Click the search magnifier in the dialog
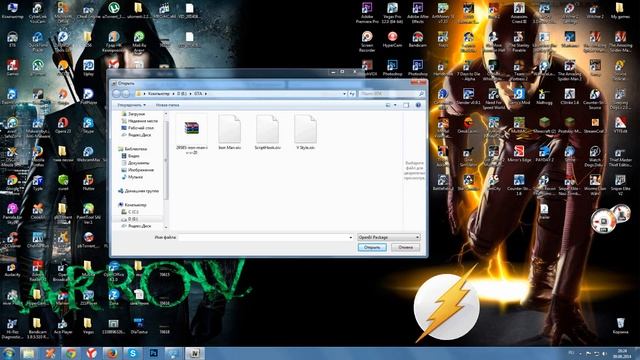This screenshot has height=360, width=640. [421, 94]
